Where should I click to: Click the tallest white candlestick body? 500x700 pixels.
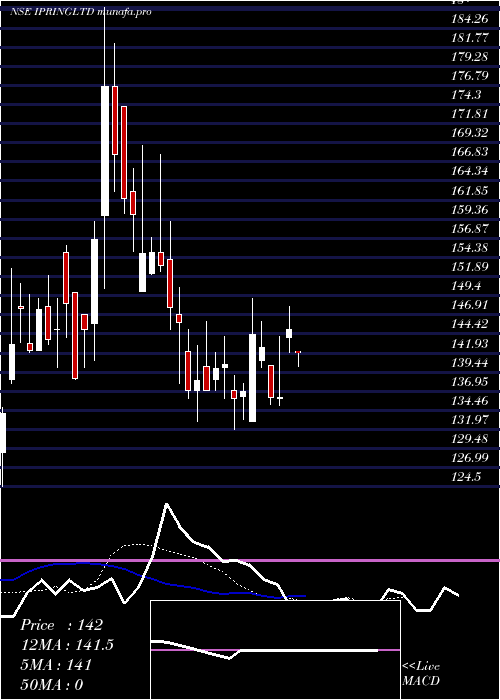point(105,151)
